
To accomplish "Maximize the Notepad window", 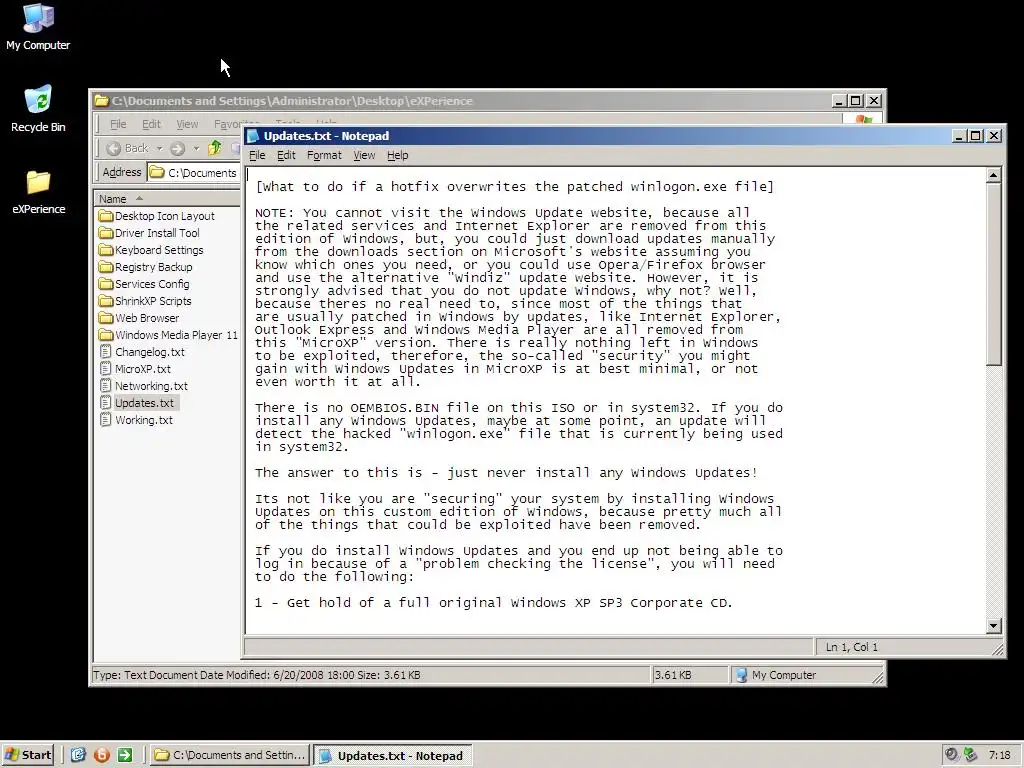I will (x=976, y=136).
